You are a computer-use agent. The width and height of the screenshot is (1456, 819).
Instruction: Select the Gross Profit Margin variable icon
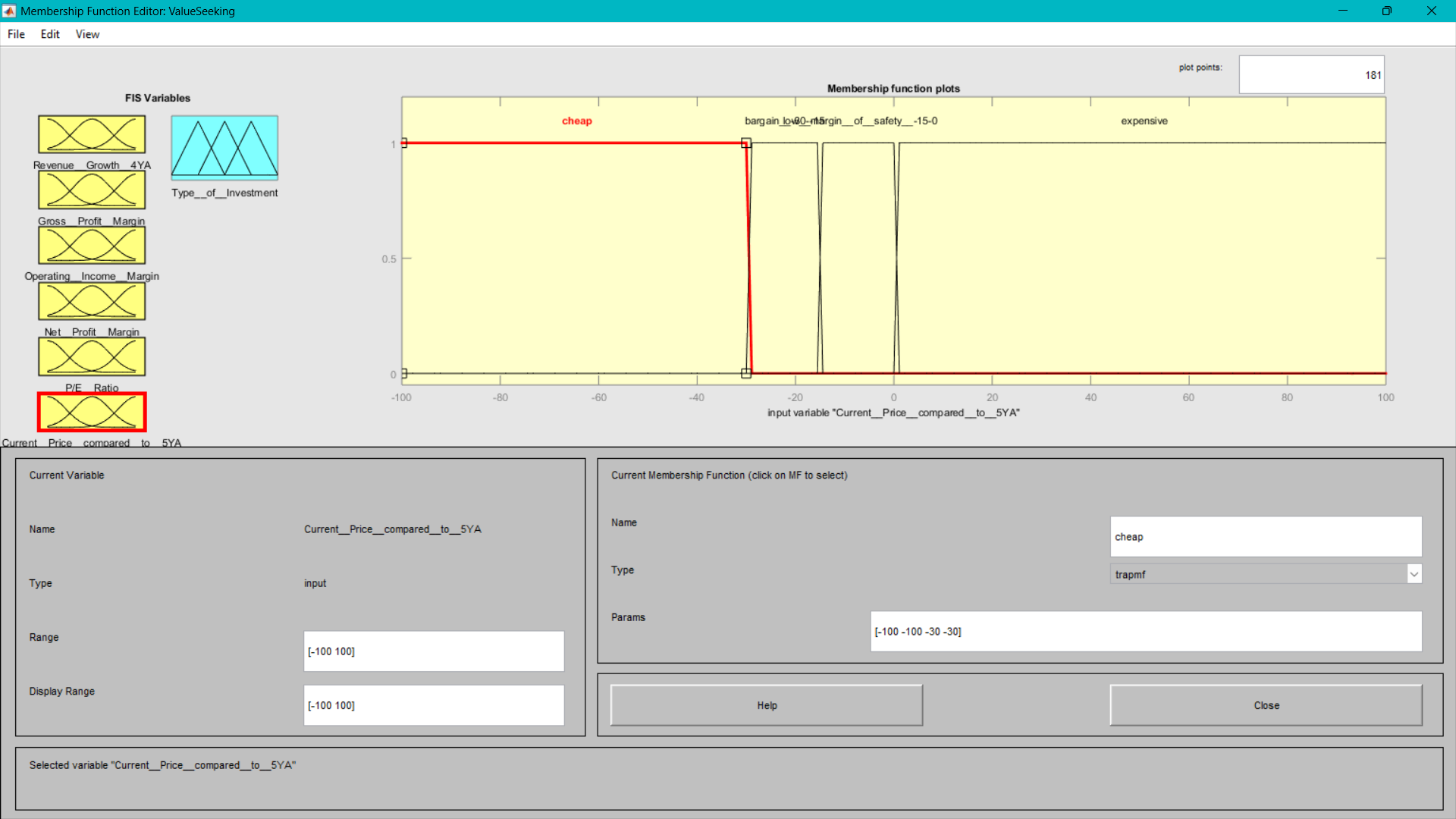pos(92,190)
